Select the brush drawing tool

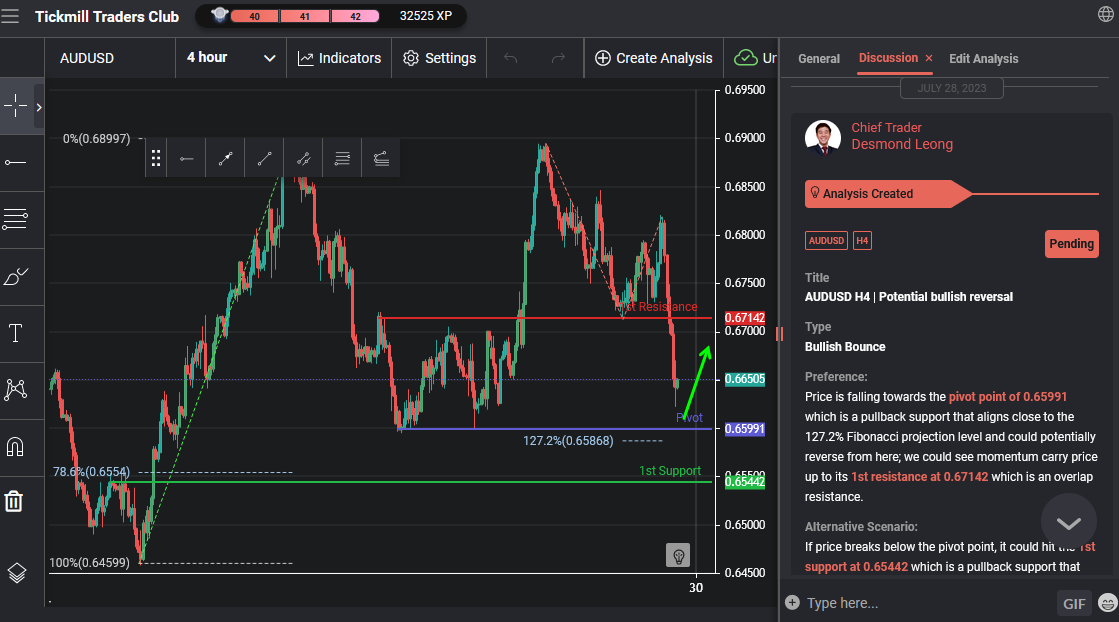tap(16, 276)
